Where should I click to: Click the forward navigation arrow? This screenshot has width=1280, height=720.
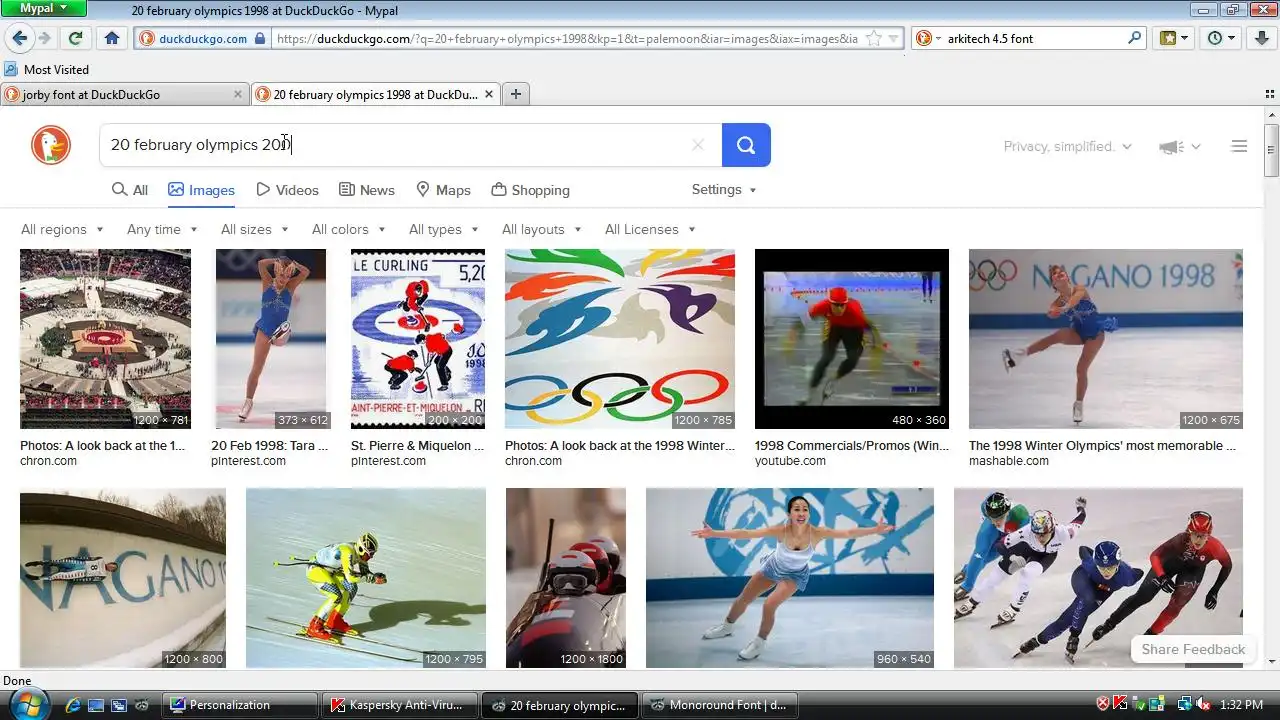44,38
